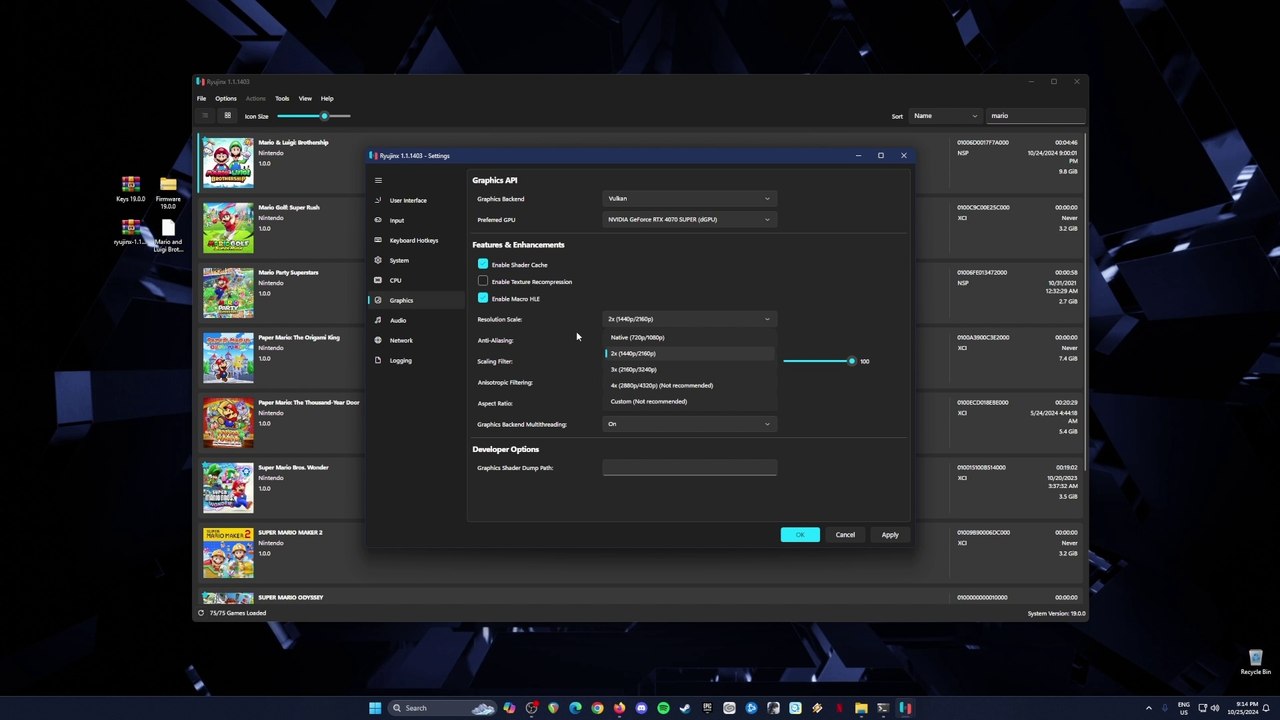
Task: Confirm settings with the OK button
Action: point(800,535)
